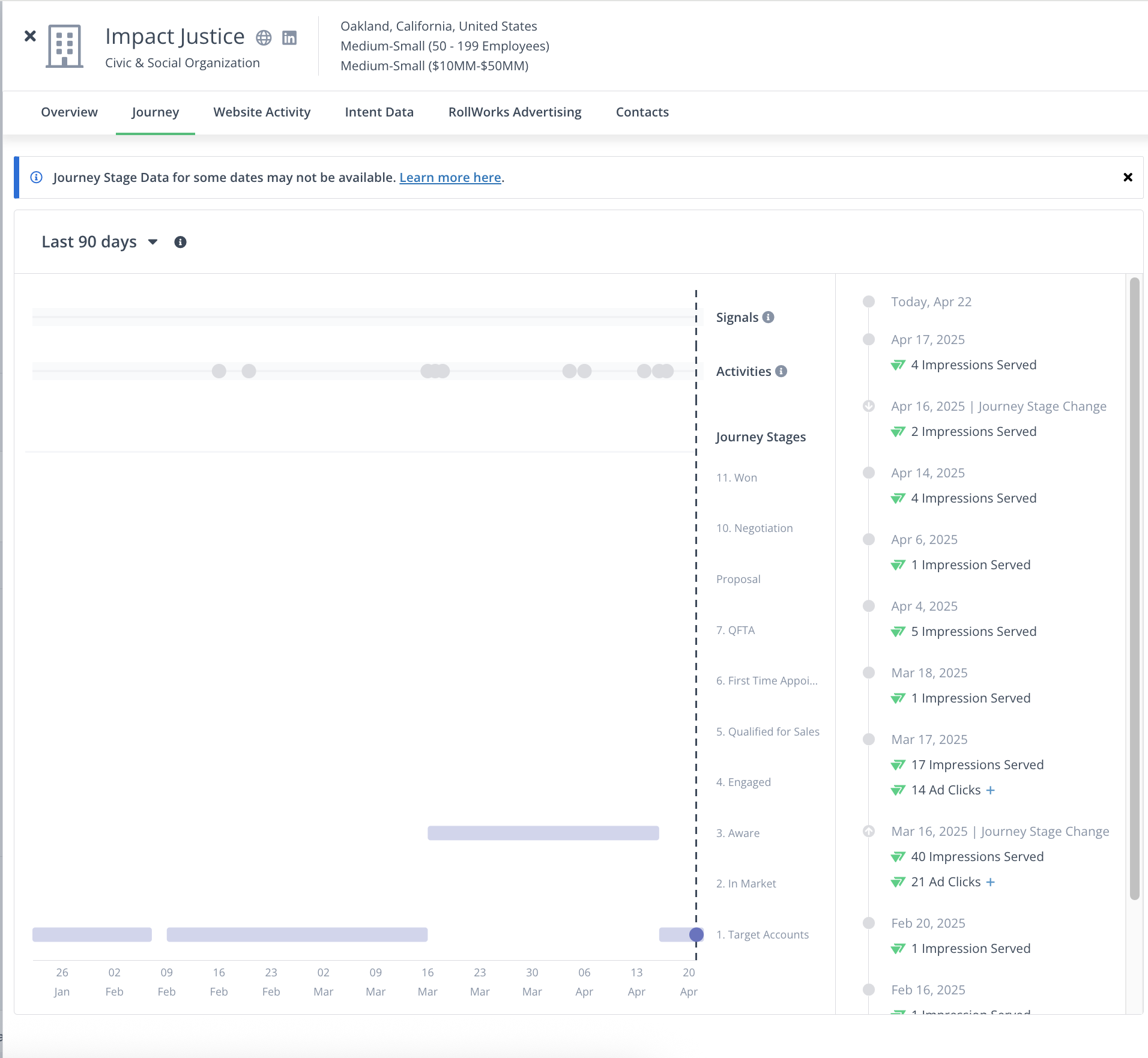
Task: Click the info icon beside Last 90 days
Action: 180,242
